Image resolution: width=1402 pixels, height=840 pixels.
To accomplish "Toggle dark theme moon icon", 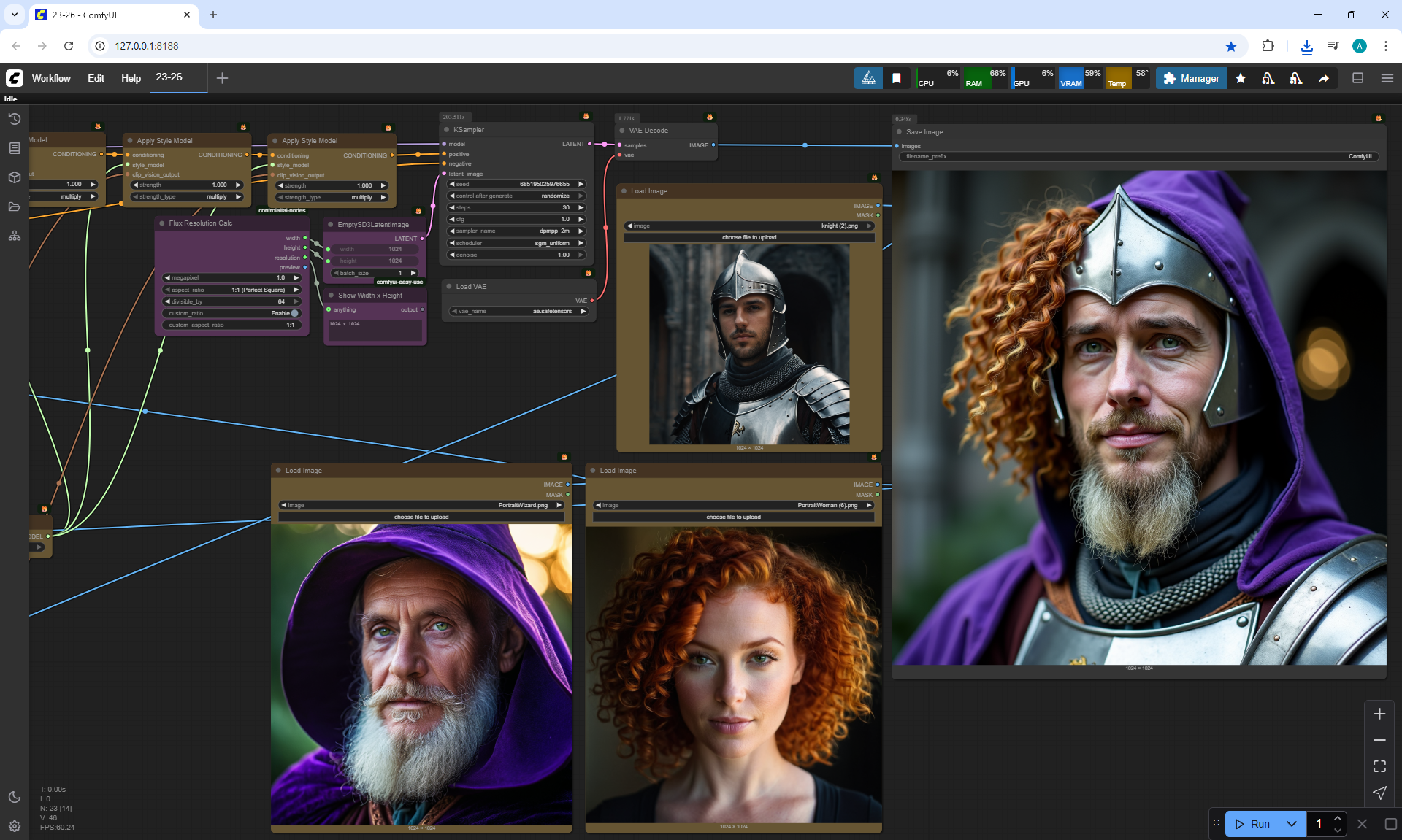I will click(x=15, y=797).
